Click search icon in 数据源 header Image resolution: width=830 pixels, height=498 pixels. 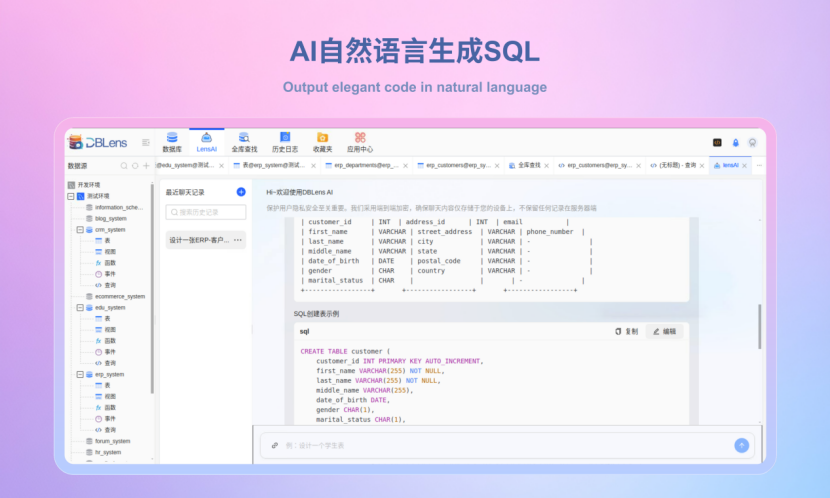[124, 166]
